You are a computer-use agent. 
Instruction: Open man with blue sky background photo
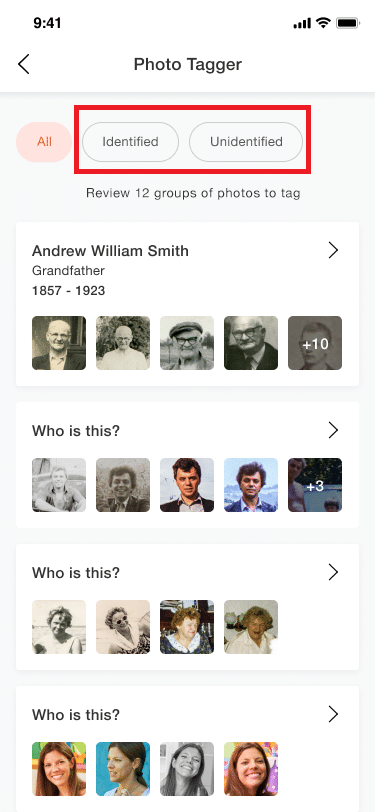[251, 485]
